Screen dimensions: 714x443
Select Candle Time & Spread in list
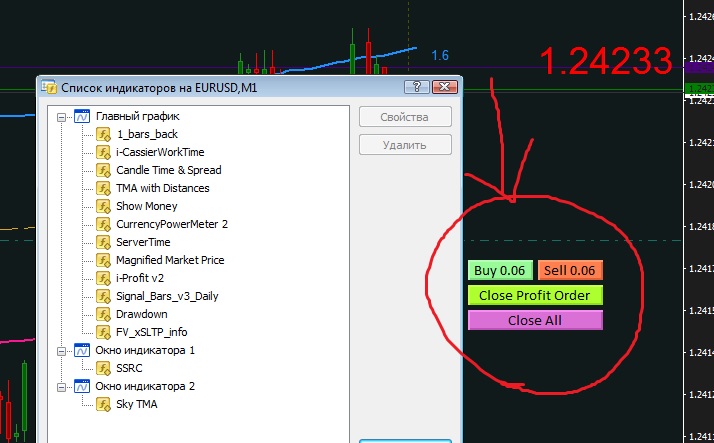pos(168,170)
